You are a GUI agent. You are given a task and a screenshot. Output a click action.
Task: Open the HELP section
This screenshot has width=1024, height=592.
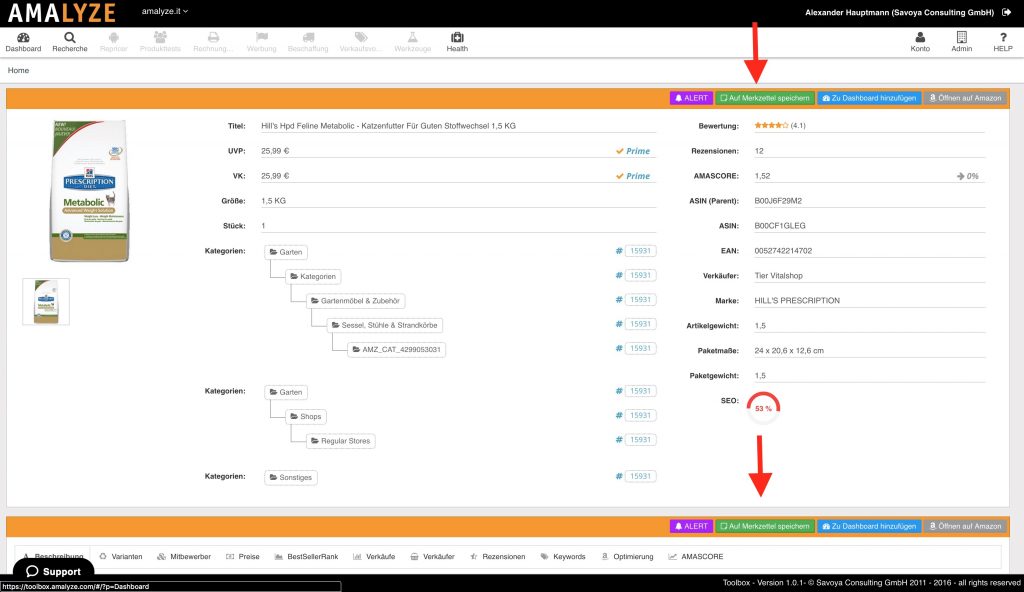pyautogui.click(x=1003, y=42)
